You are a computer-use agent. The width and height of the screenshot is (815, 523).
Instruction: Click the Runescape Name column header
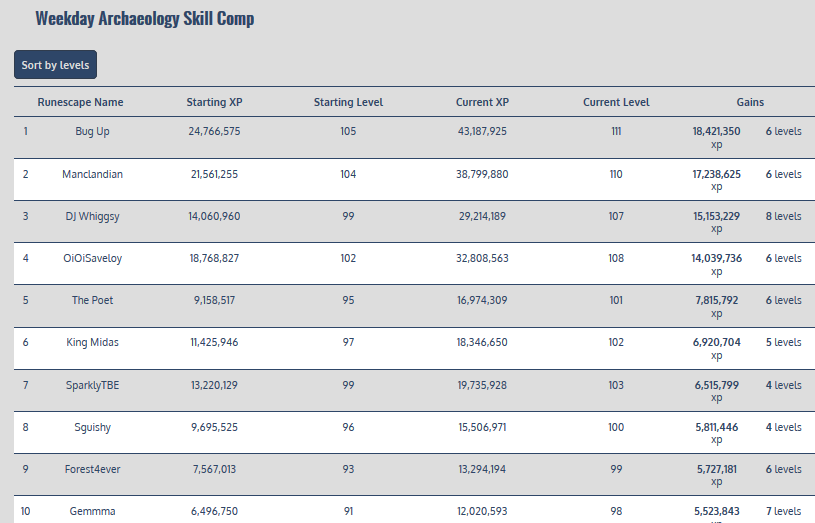(x=80, y=102)
